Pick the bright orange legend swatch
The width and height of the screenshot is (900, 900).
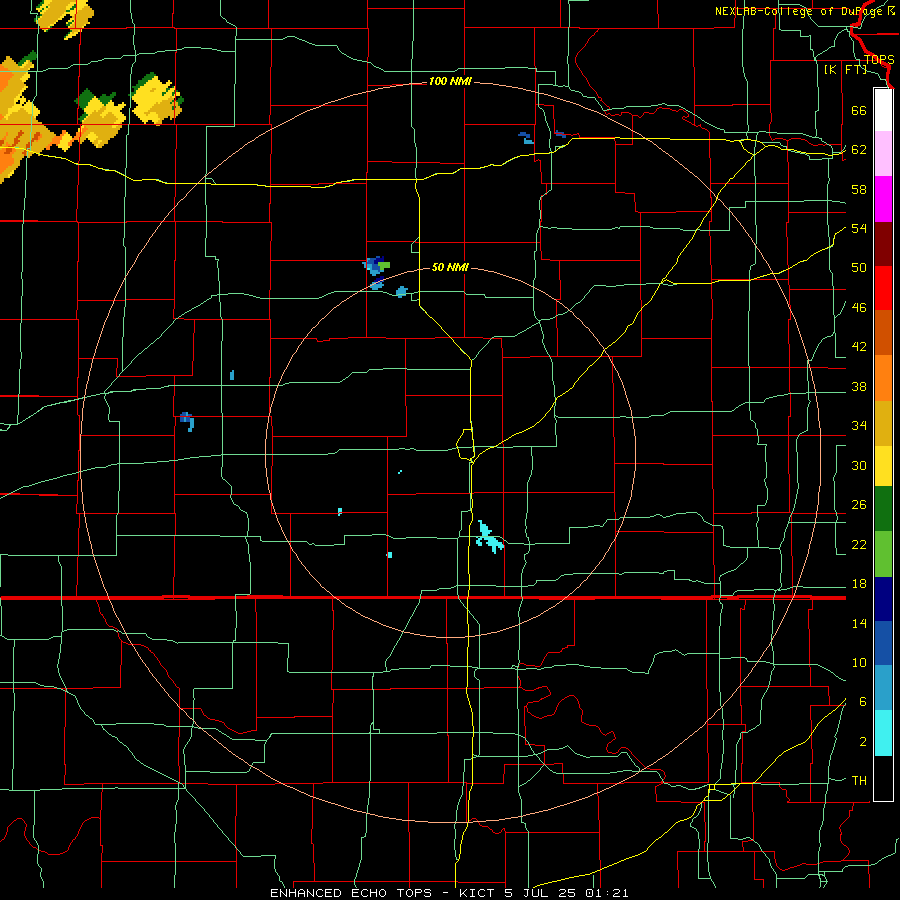tap(883, 378)
